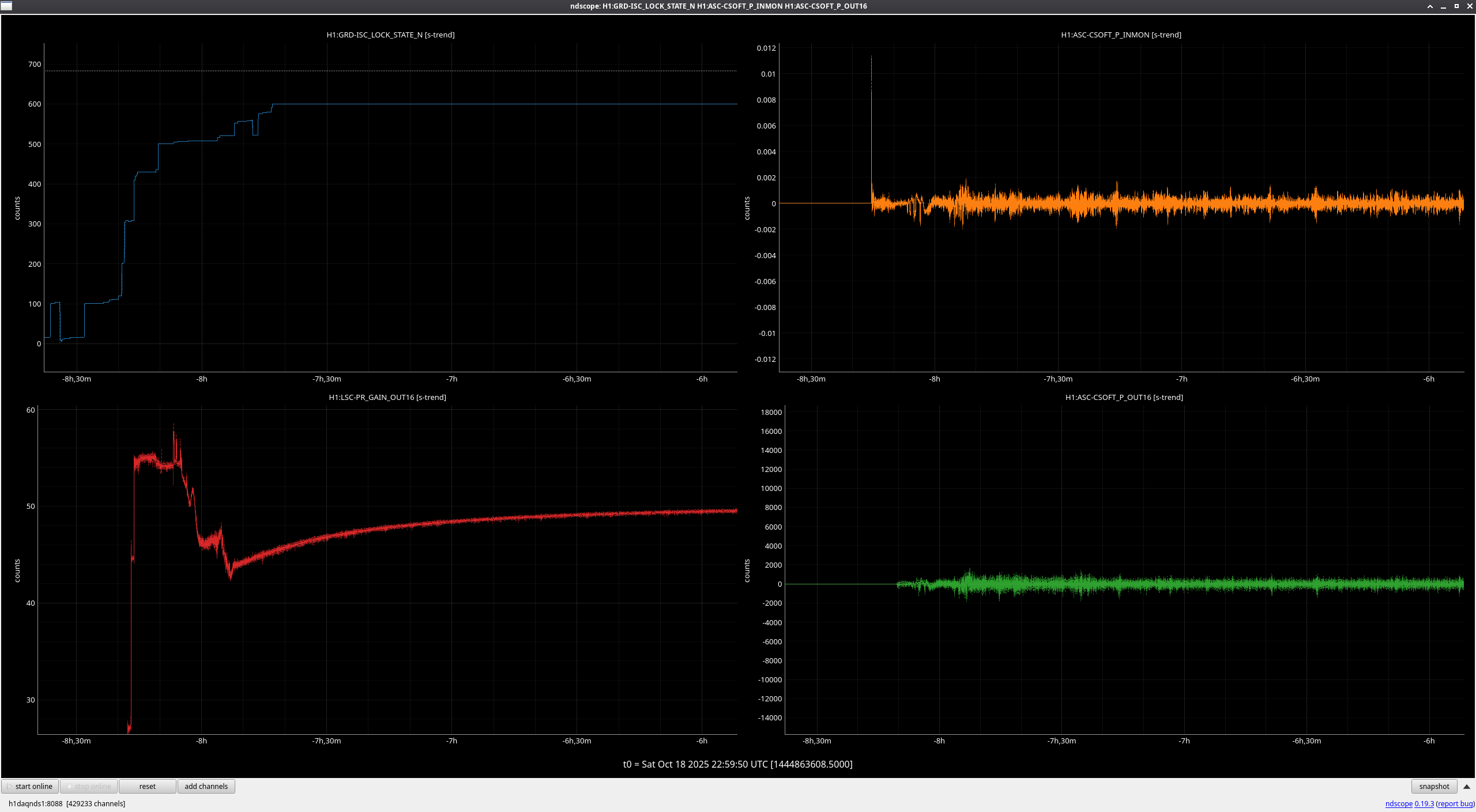Open the 0.19.3 version link
This screenshot has width=1476, height=812.
[x=1424, y=803]
